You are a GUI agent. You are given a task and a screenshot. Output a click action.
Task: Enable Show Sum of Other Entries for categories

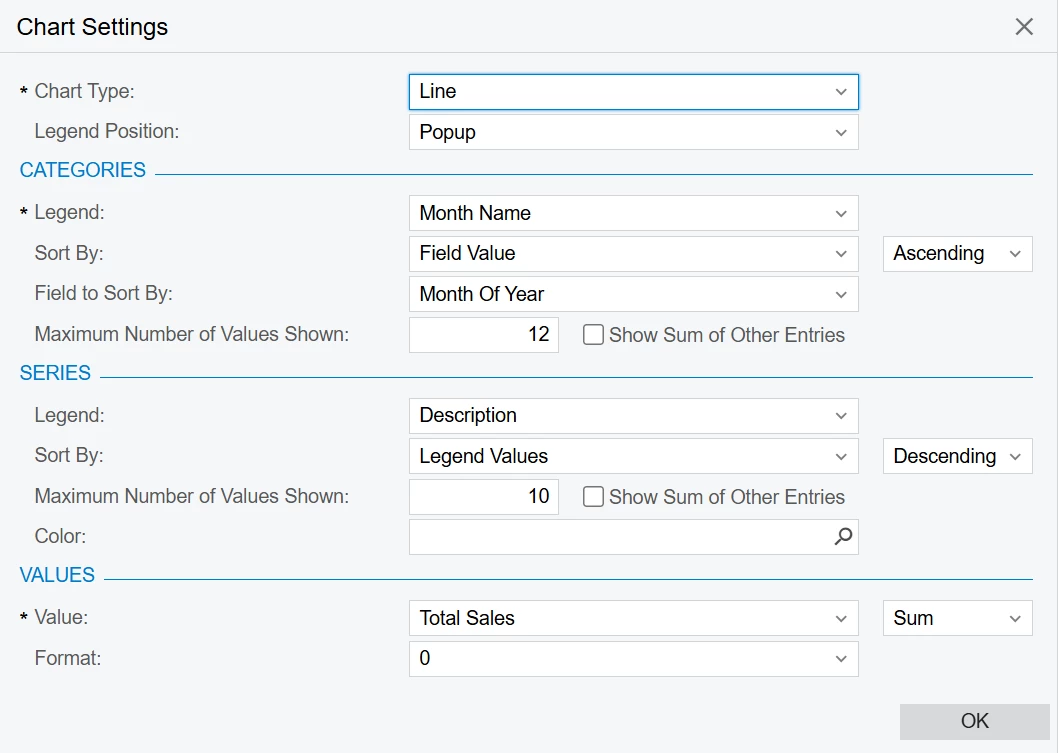[x=593, y=335]
